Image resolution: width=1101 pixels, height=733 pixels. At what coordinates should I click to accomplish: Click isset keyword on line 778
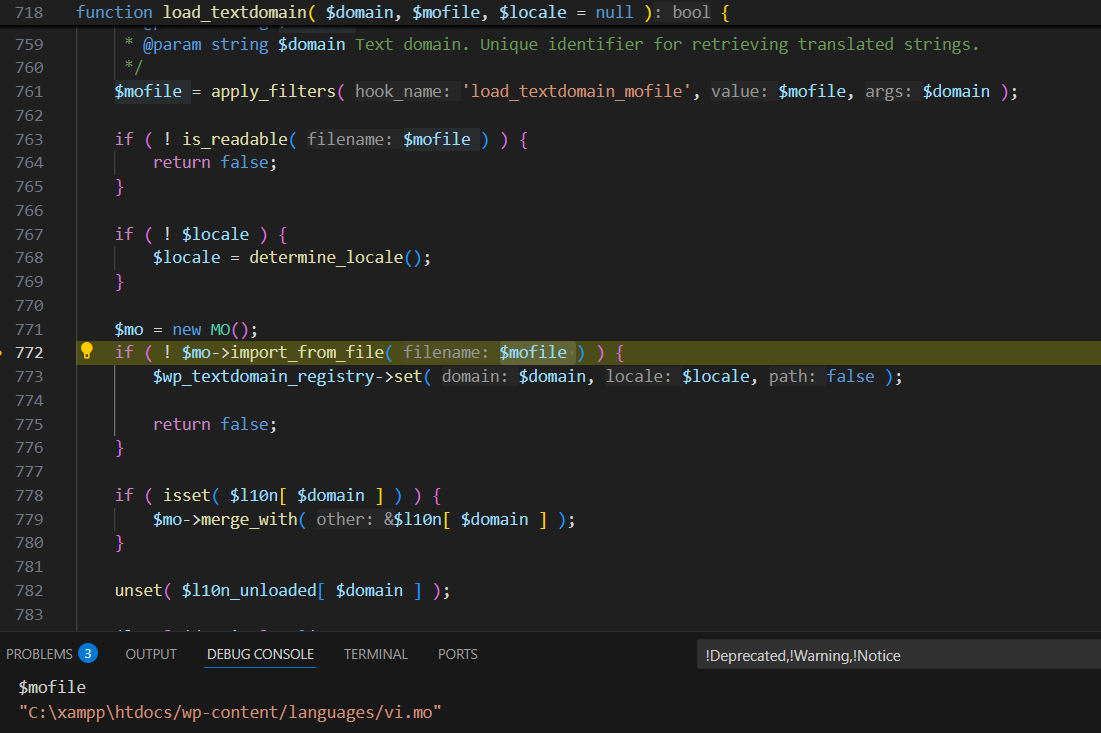[187, 496]
